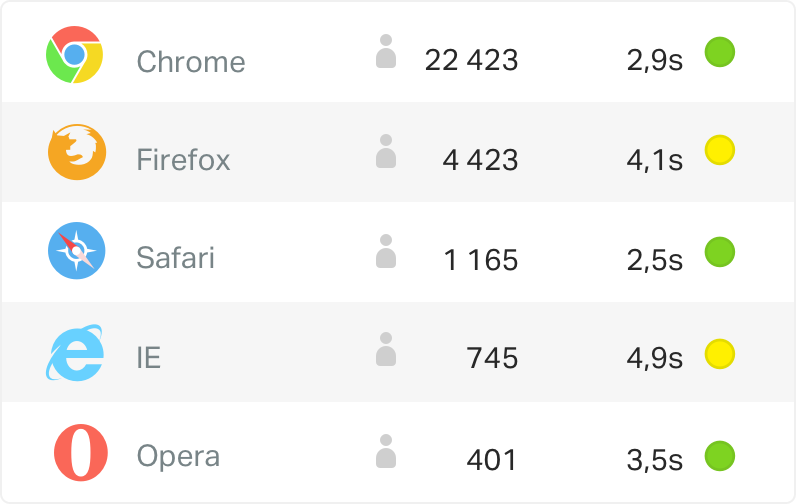Click the yellow status dot for IE
796x504 pixels.
tap(720, 354)
